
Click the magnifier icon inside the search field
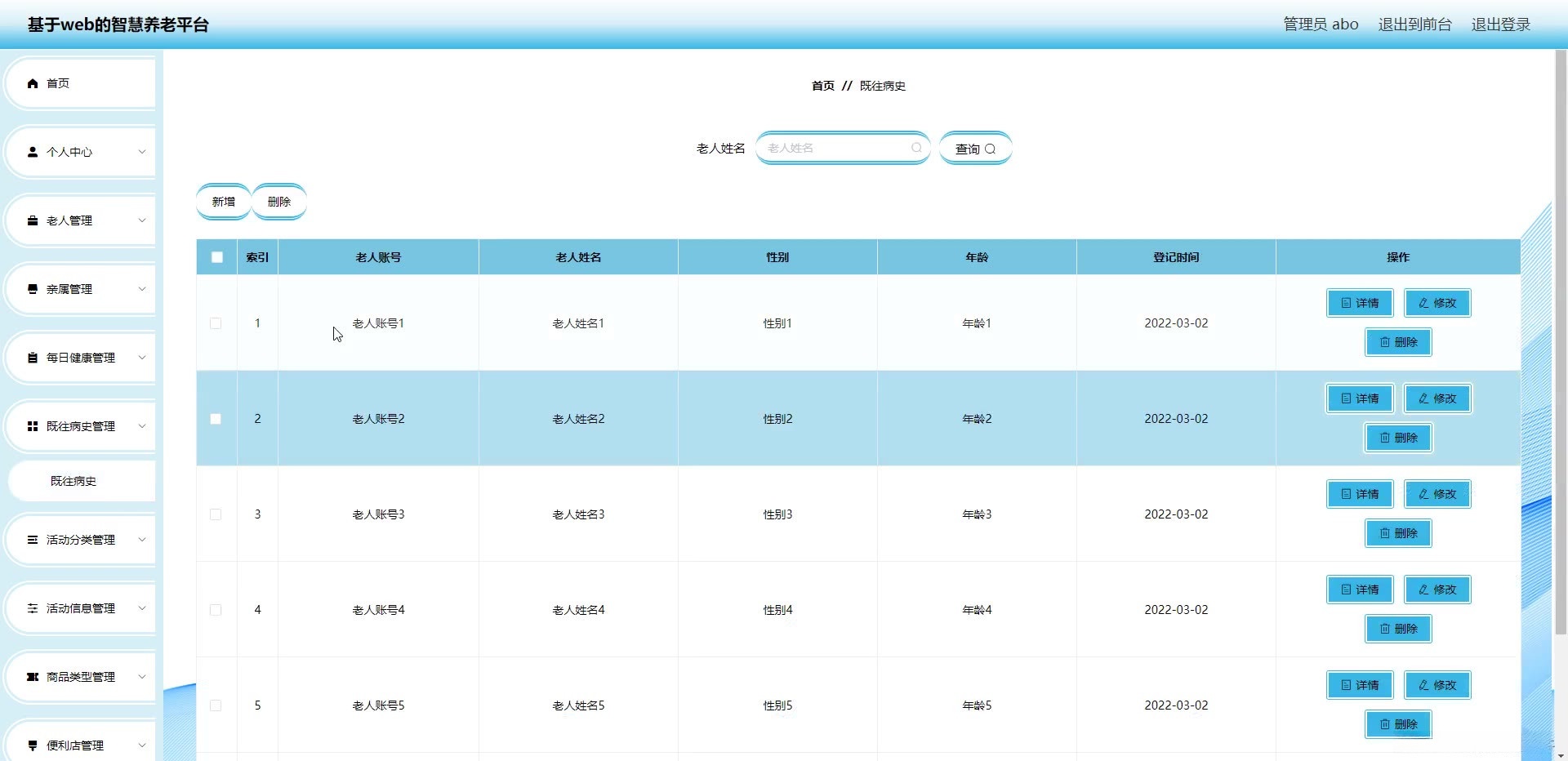coord(916,148)
